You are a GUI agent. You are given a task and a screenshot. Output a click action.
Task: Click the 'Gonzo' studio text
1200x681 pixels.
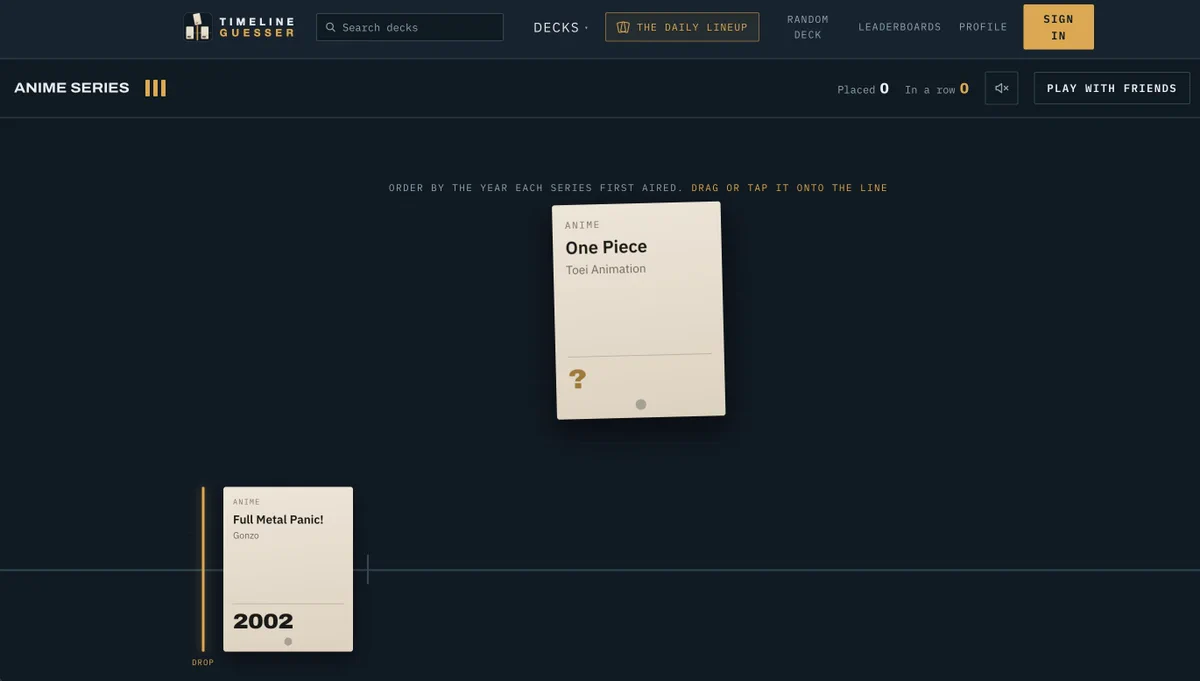click(246, 536)
